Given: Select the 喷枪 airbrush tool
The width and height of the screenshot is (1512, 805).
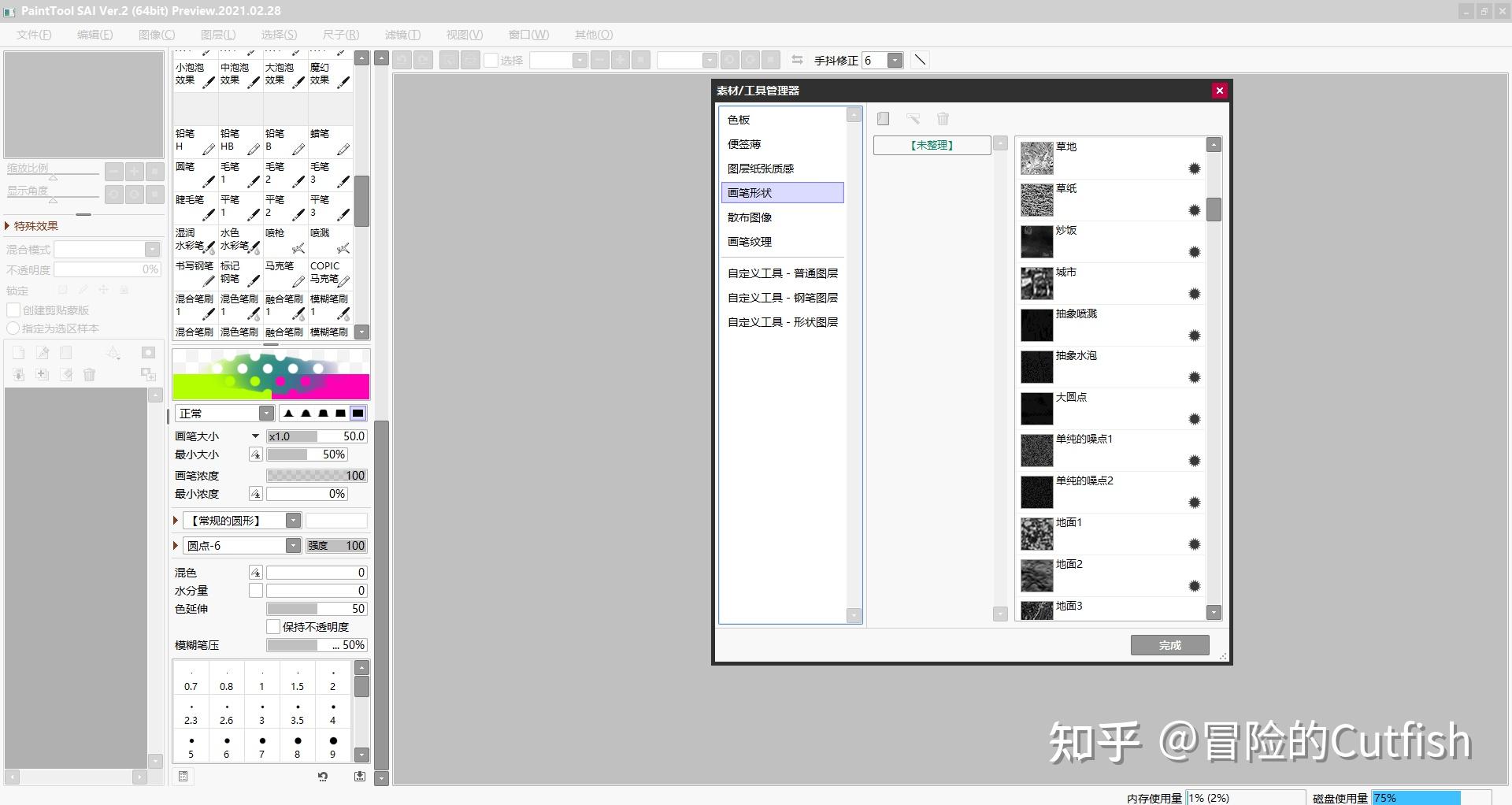Looking at the screenshot, I should point(285,240).
